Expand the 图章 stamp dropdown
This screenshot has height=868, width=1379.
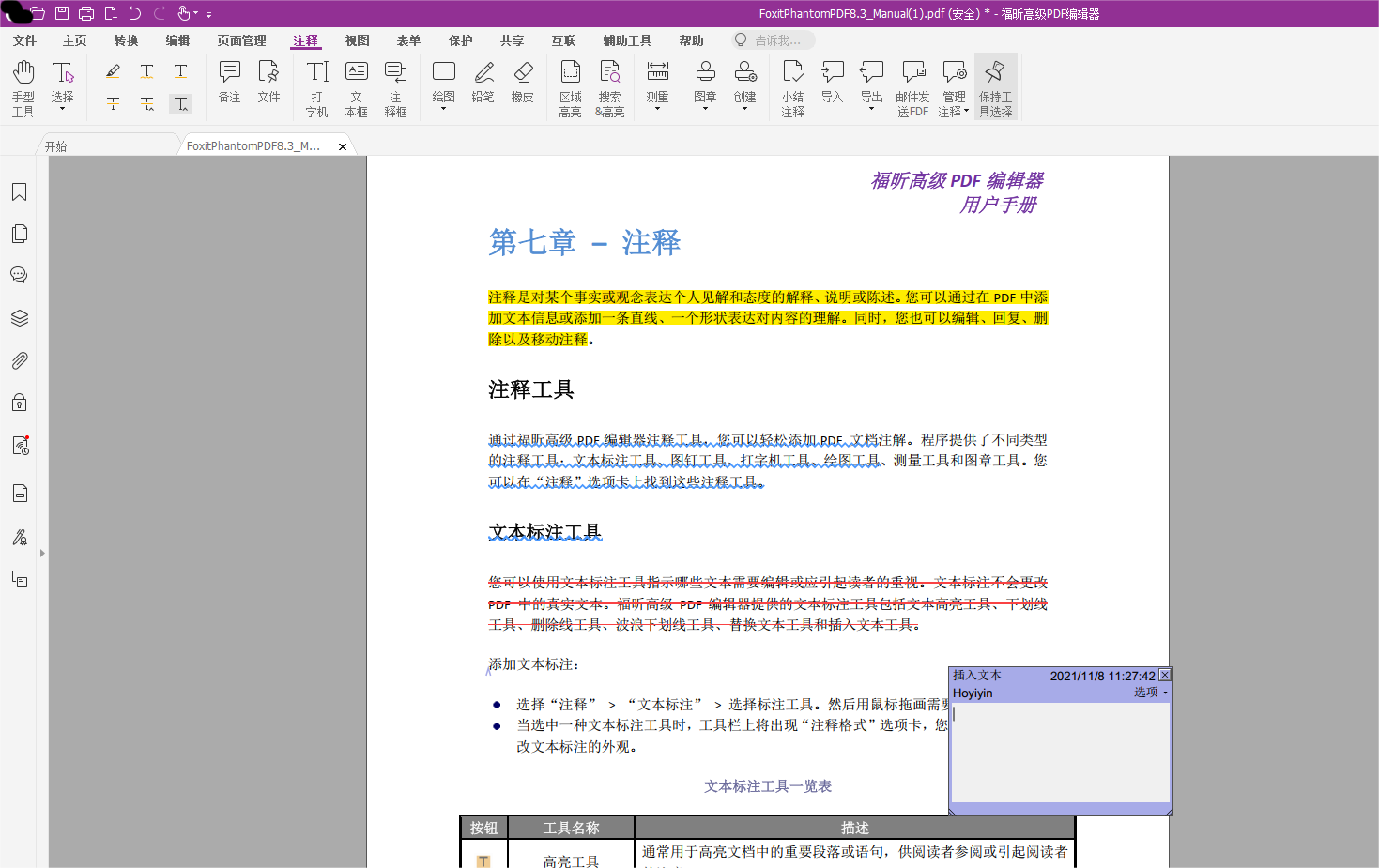point(706,109)
